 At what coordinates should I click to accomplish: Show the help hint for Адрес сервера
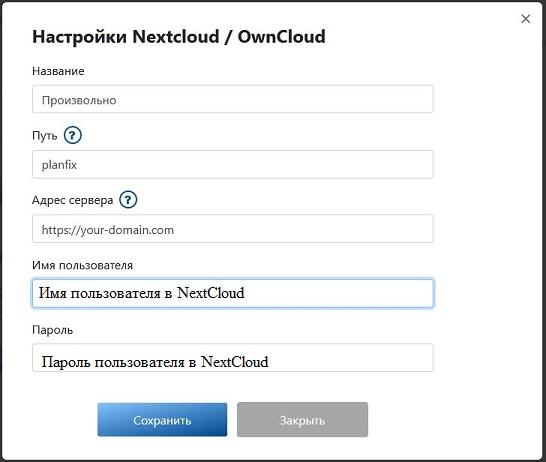click(x=128, y=200)
